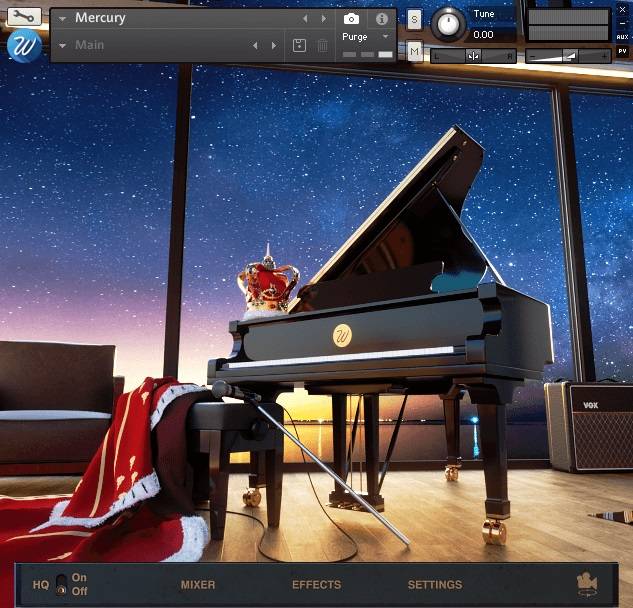633x608 pixels.
Task: Click the Westwood W logo
Action: [22, 46]
